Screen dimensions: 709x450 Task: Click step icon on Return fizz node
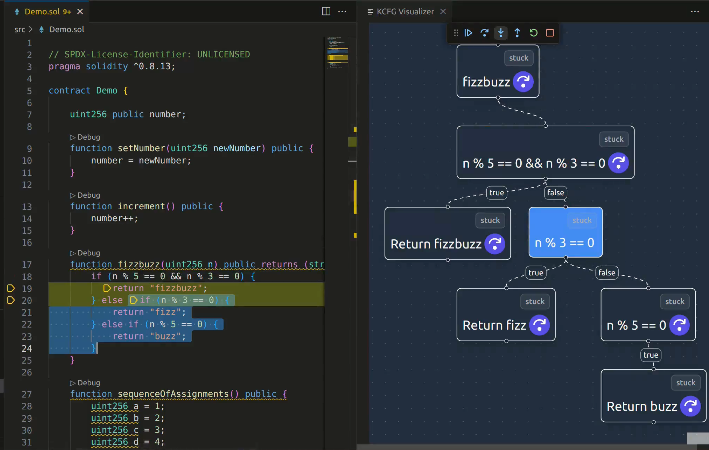click(539, 325)
